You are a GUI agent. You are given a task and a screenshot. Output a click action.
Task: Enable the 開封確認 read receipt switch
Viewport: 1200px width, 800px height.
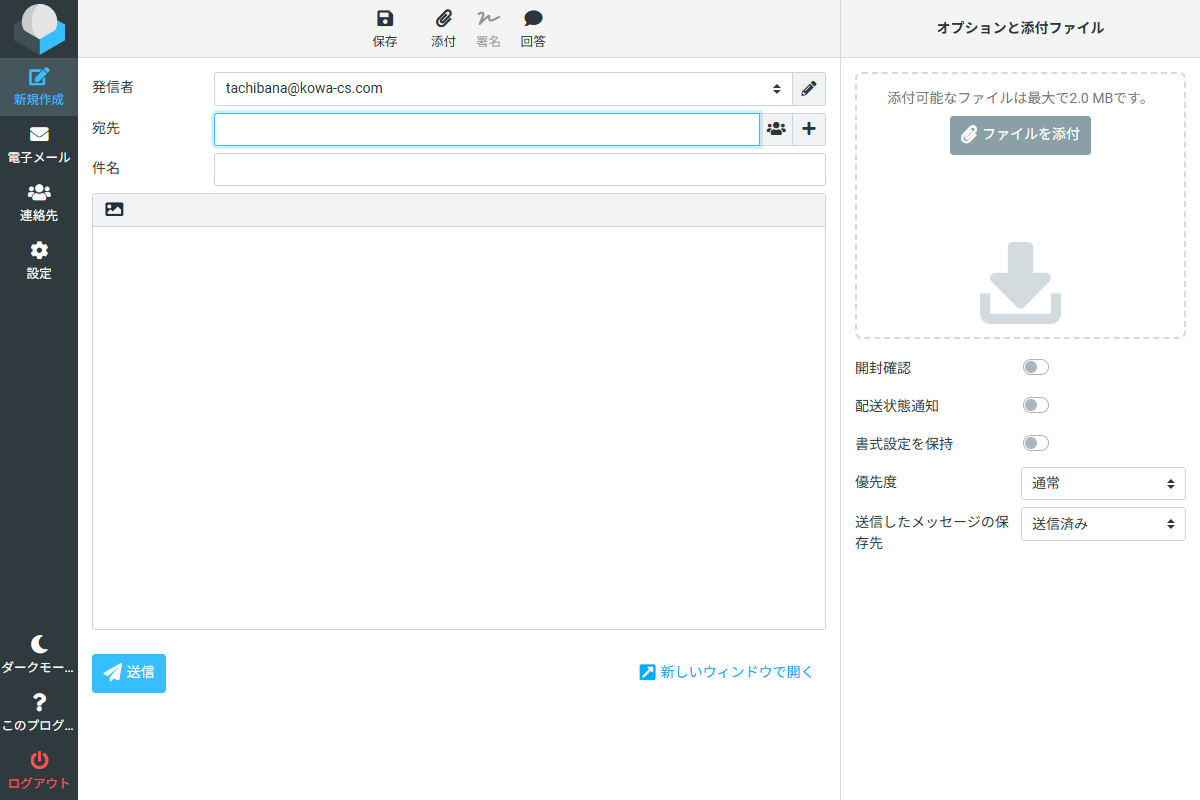1035,367
